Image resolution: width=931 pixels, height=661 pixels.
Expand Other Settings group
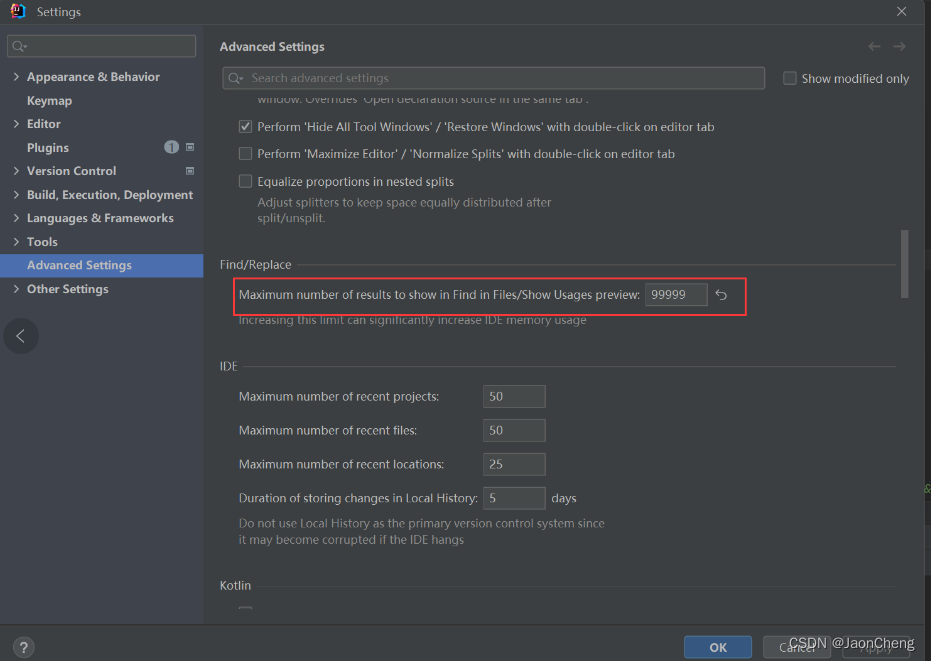16,289
